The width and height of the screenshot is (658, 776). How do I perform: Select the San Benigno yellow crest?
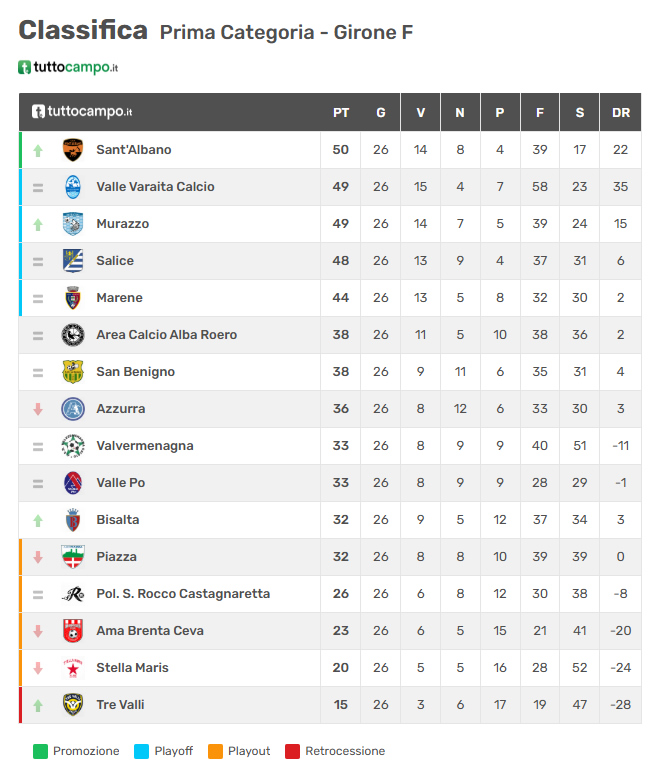click(73, 372)
